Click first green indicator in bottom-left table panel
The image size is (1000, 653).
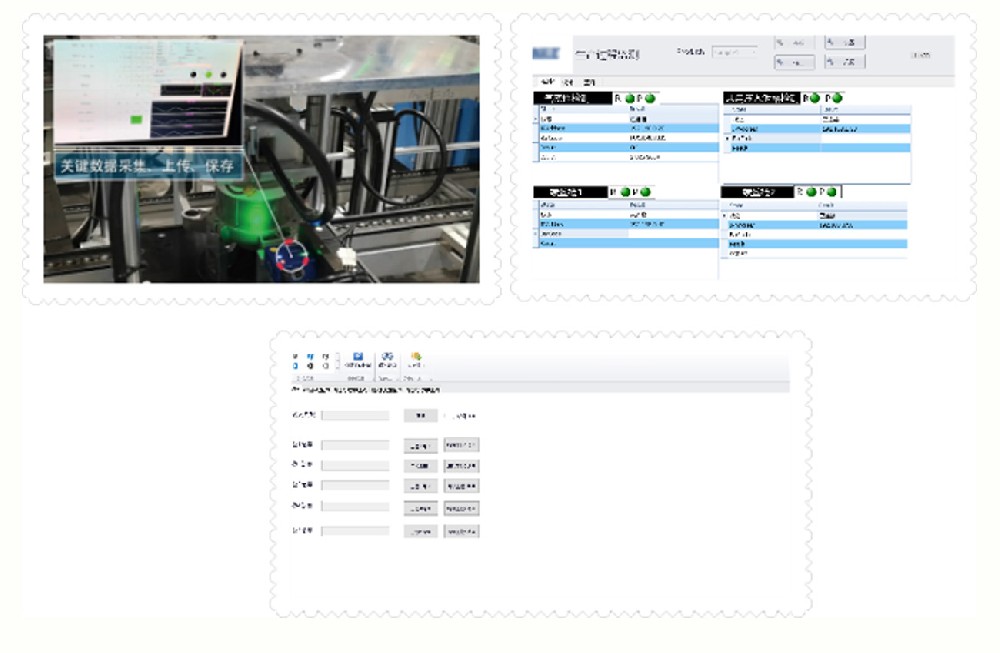(626, 192)
